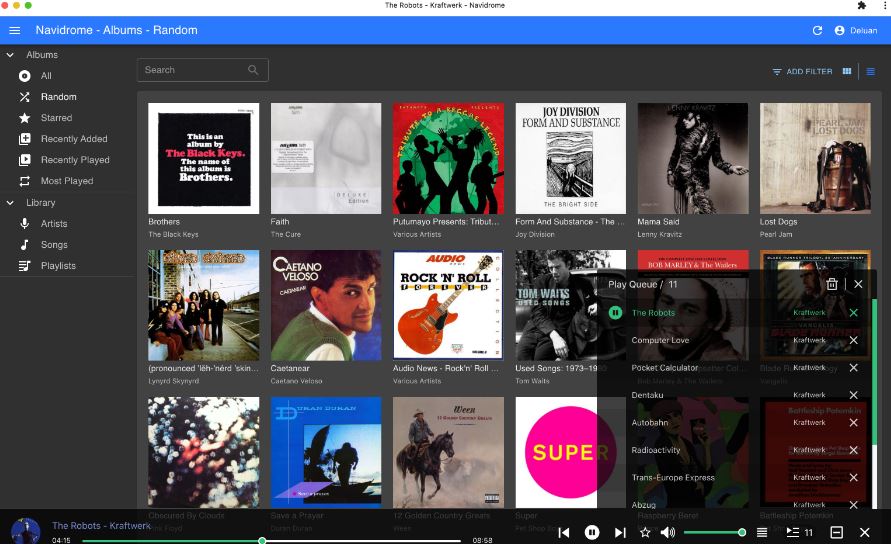
Task: Open the Joy Division Form And Substance cover
Action: click(571, 158)
